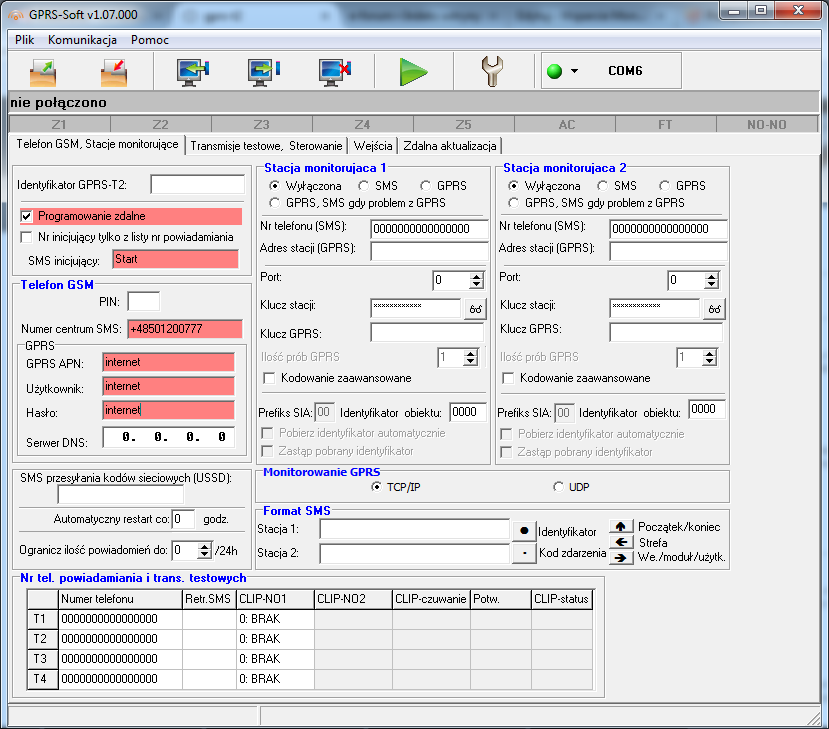This screenshot has height=729, width=829.
Task: Increase Port value for Stacja monitorująca 1
Action: pos(474,276)
